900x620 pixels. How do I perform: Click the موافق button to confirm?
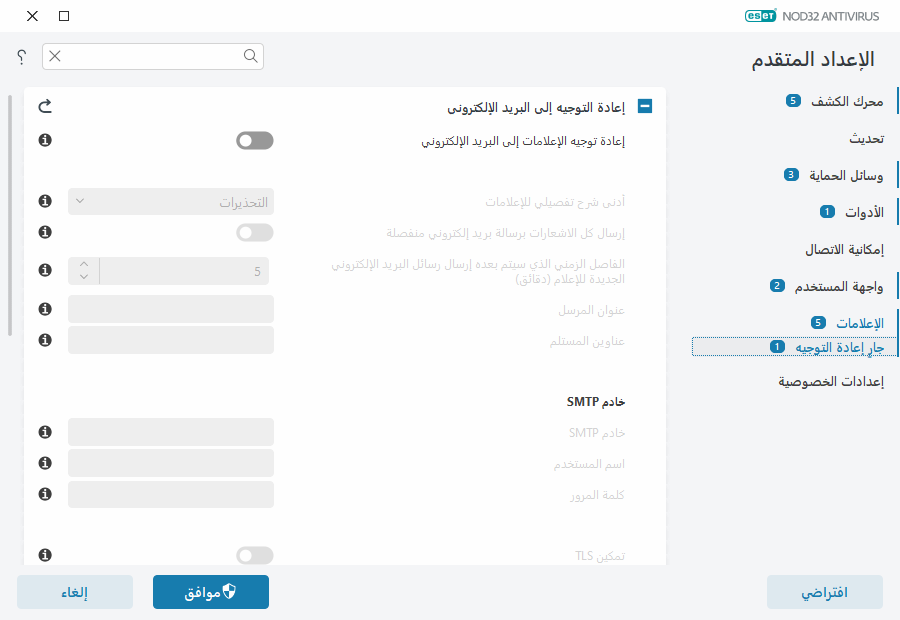click(210, 591)
